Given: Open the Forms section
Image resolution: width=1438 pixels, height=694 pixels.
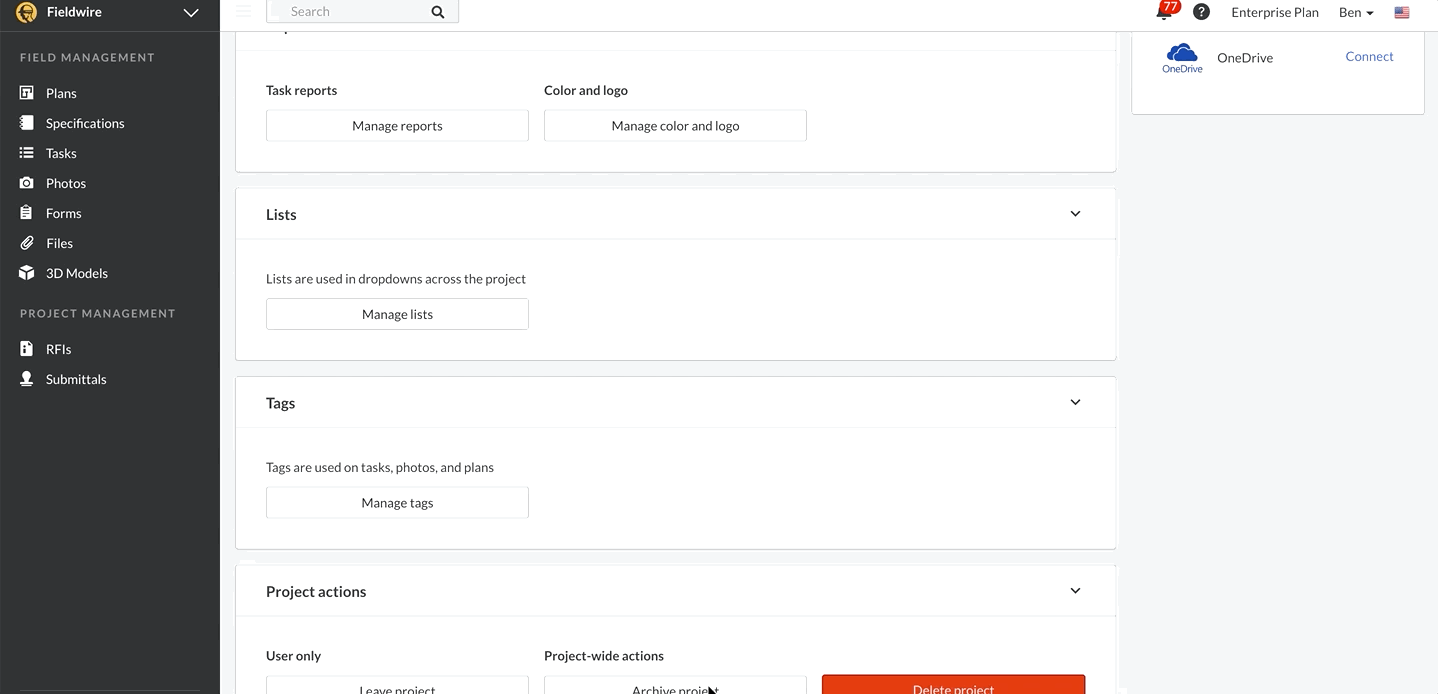Looking at the screenshot, I should tap(63, 212).
